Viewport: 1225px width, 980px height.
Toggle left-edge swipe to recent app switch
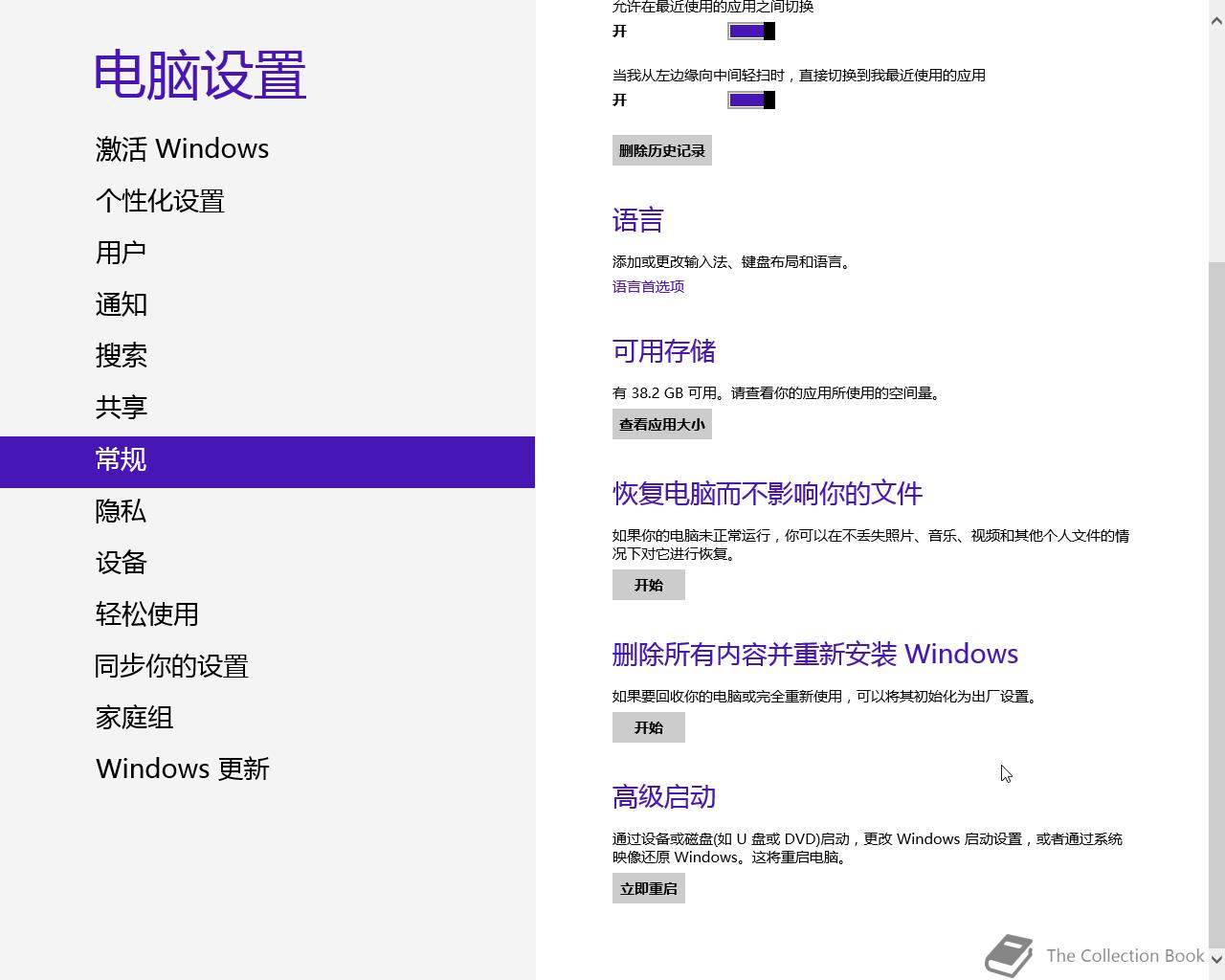click(x=751, y=100)
